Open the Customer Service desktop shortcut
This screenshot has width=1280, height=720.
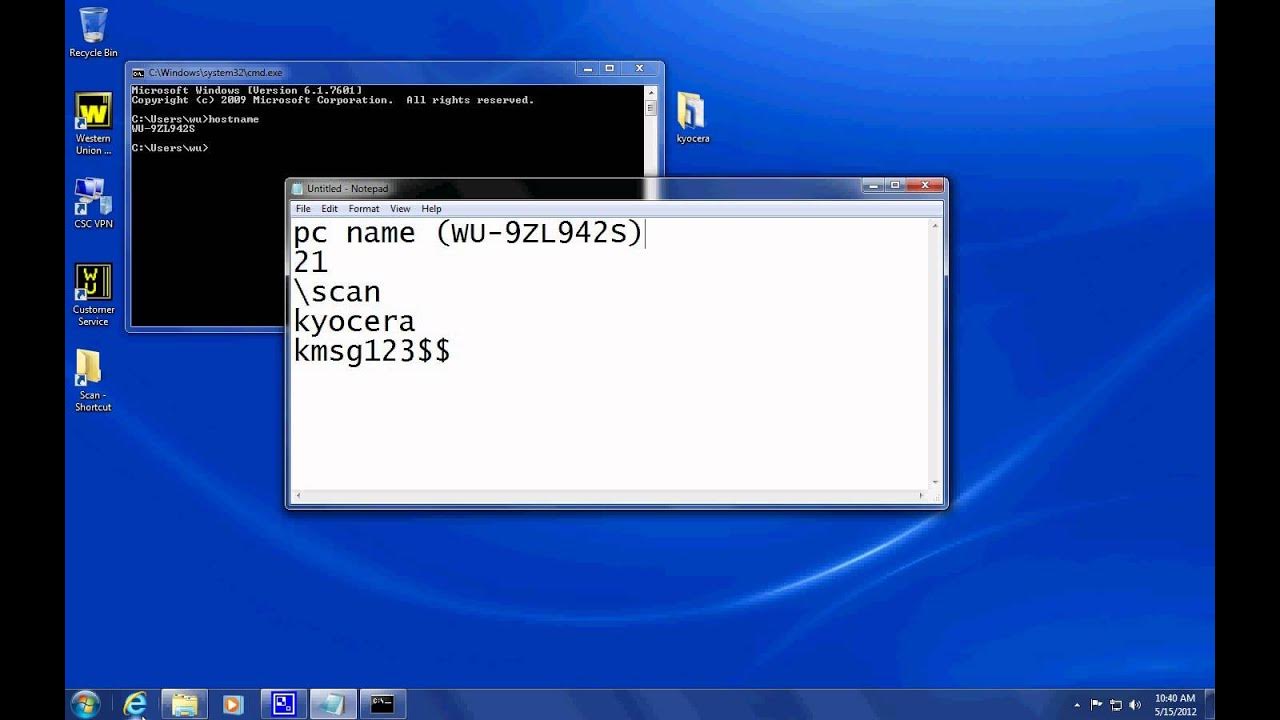[93, 295]
